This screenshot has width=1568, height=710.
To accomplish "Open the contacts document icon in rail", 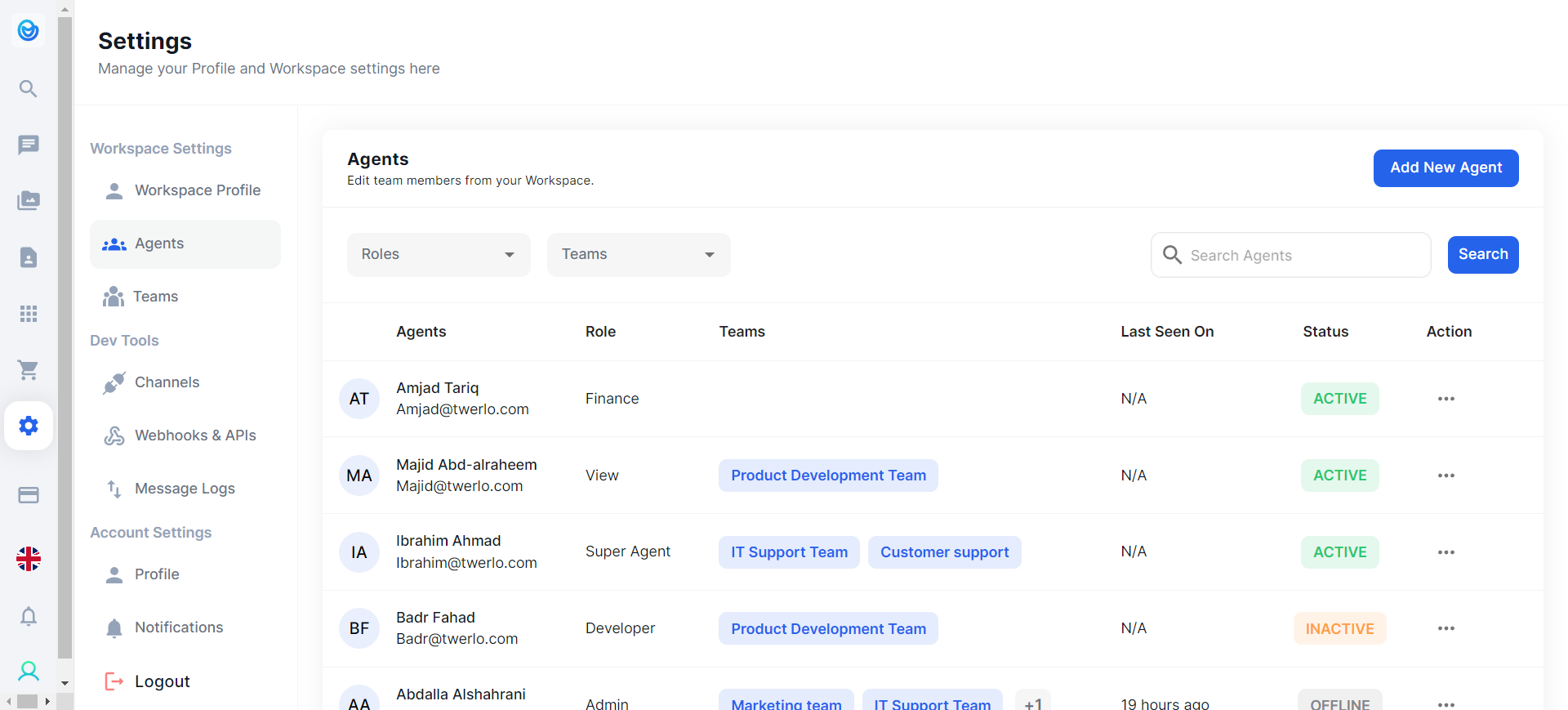I will (x=29, y=257).
